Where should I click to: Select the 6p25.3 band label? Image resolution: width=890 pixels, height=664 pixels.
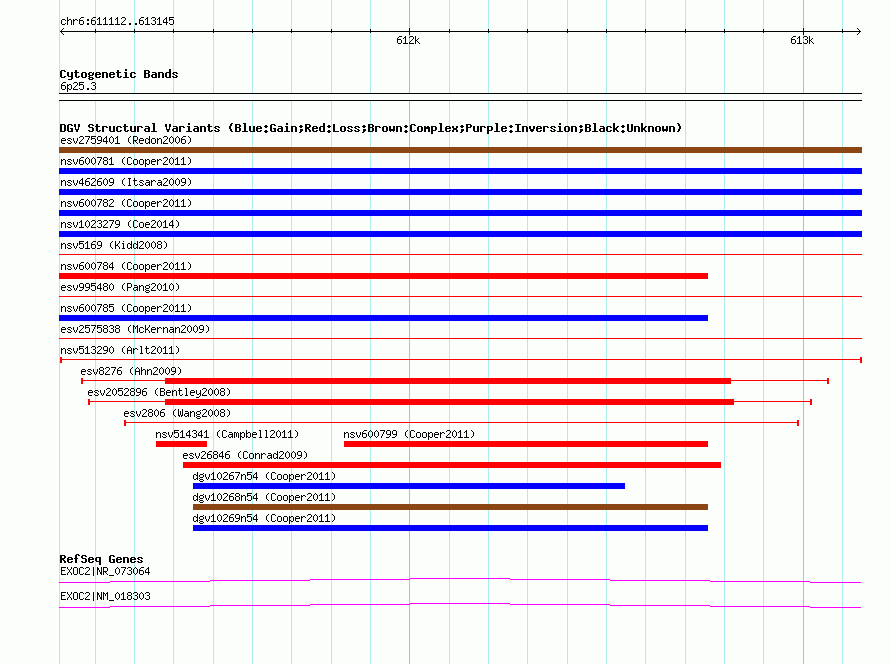pyautogui.click(x=78, y=86)
